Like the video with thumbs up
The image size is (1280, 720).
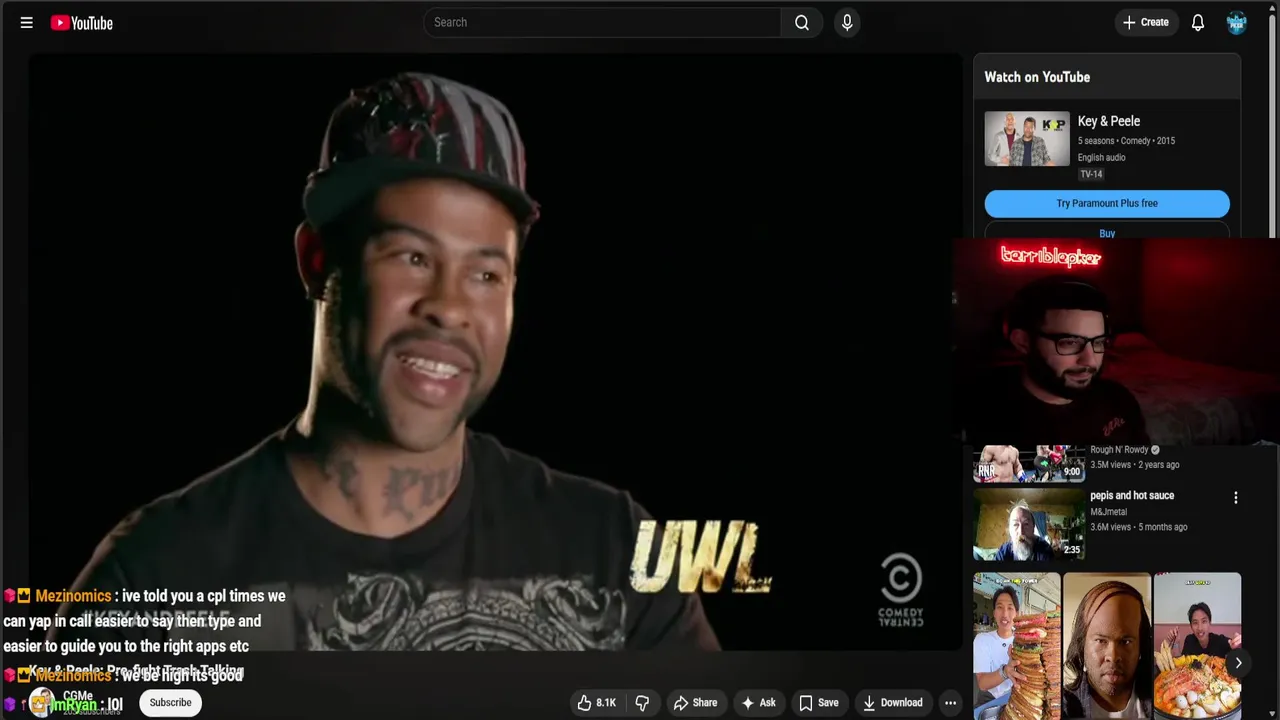tap(598, 703)
